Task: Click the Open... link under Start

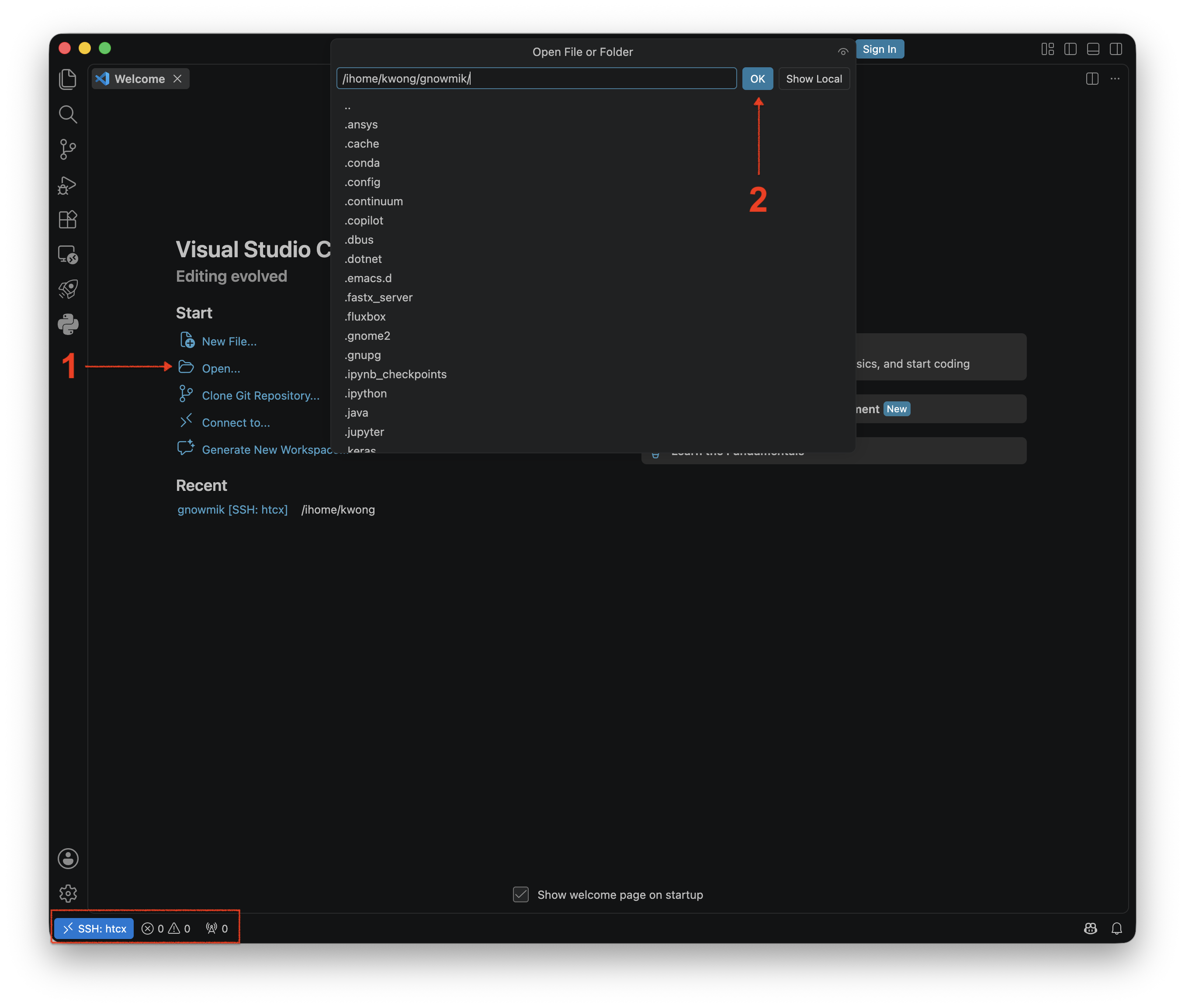Action: [x=221, y=369]
